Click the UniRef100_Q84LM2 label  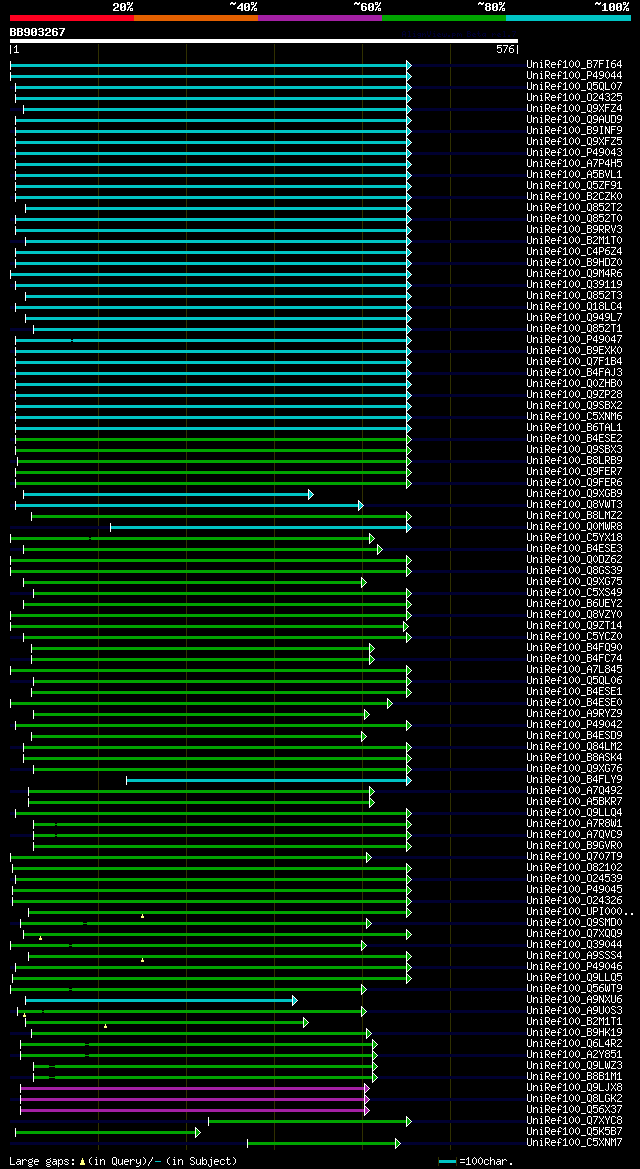pos(574,746)
